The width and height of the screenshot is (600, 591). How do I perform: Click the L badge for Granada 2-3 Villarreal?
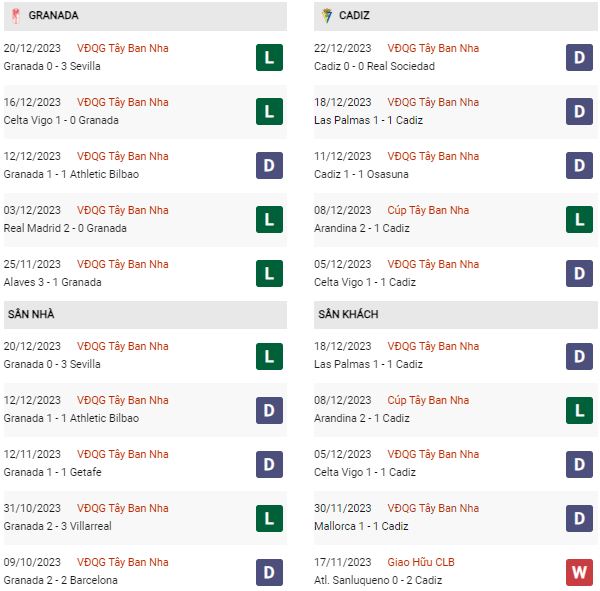pyautogui.click(x=269, y=517)
